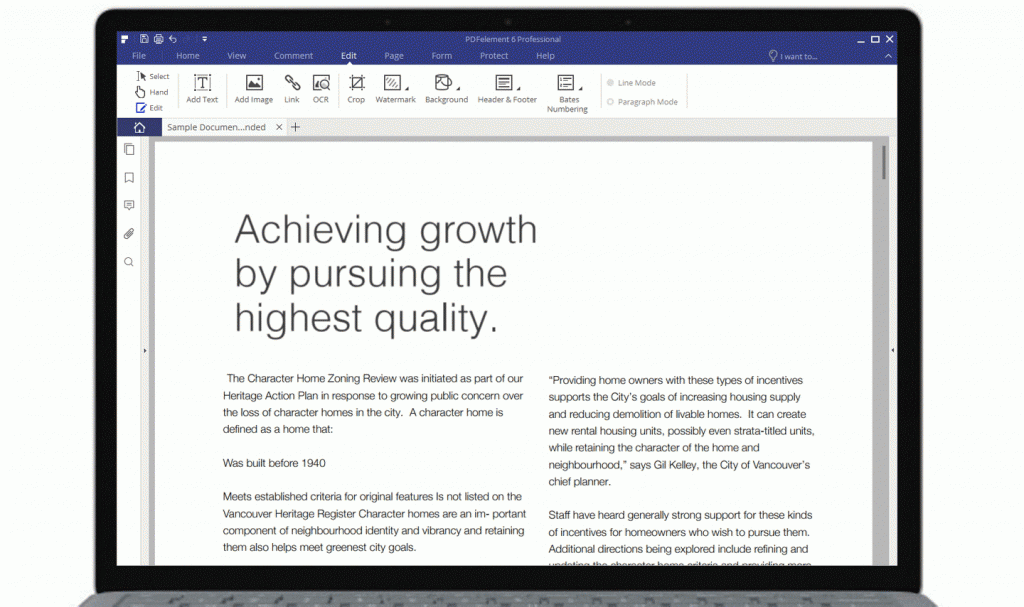The image size is (1024, 607).
Task: Open the comments panel
Action: click(x=129, y=205)
